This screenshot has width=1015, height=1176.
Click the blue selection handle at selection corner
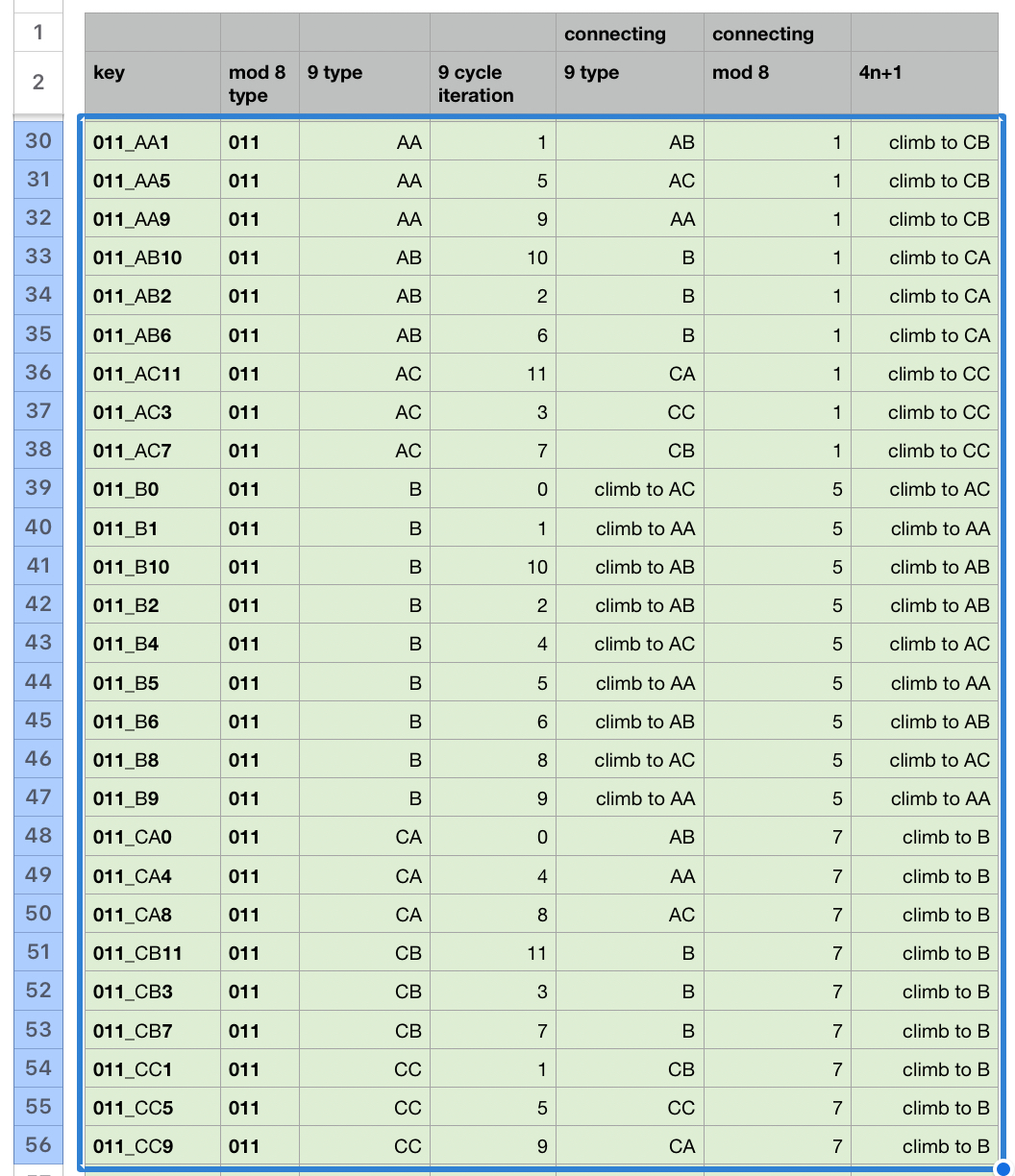tap(1003, 1169)
